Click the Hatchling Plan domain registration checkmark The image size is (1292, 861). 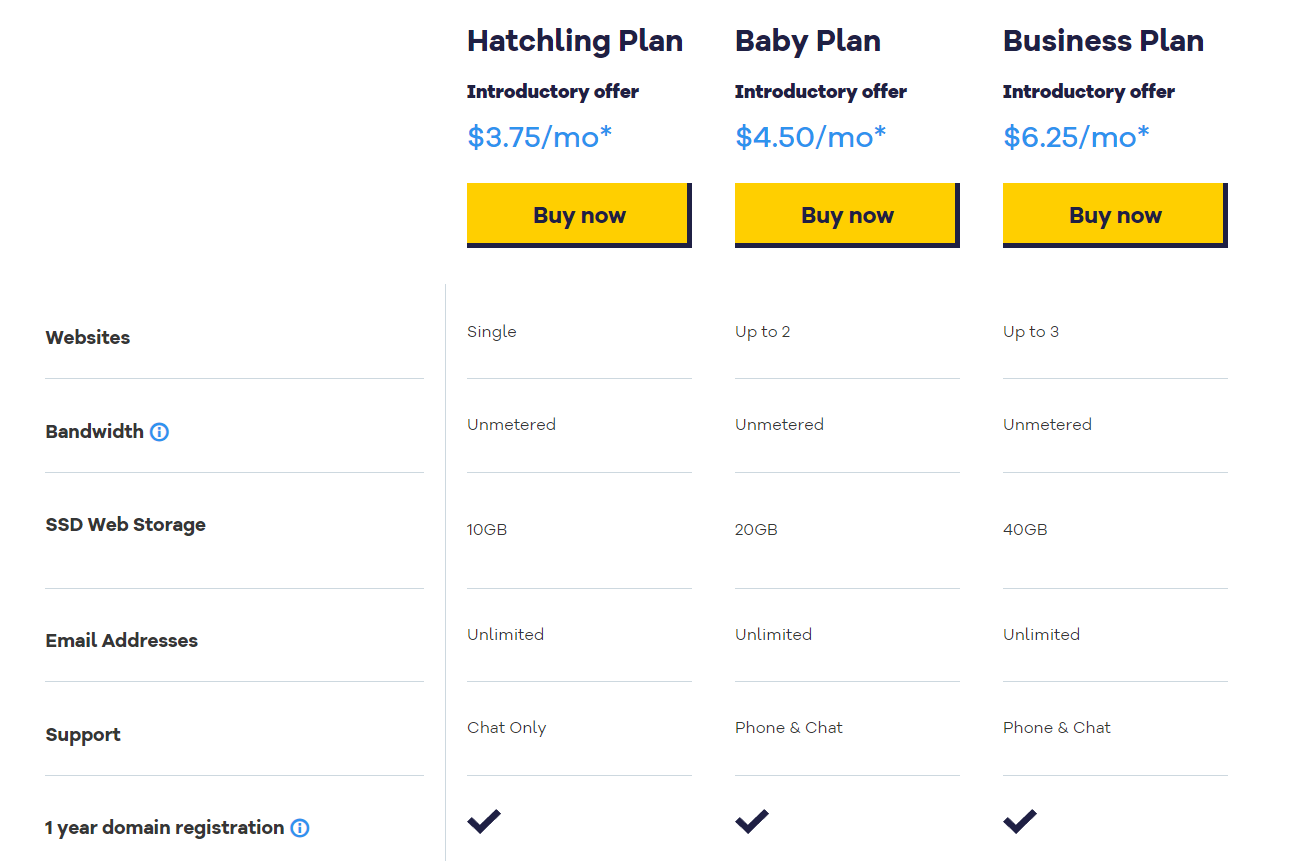point(484,820)
